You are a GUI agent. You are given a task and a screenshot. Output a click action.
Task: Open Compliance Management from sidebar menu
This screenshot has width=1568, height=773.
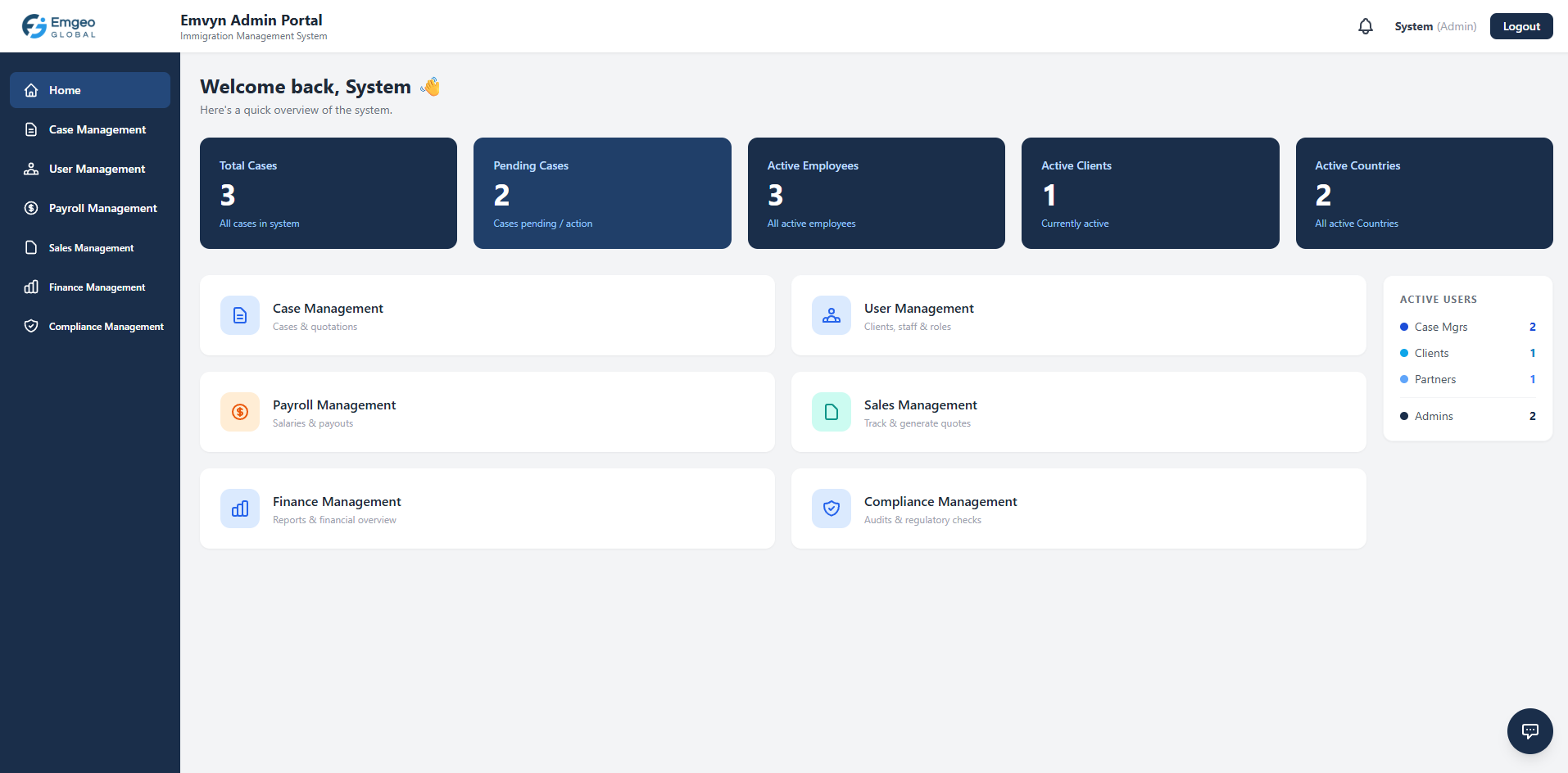tap(90, 326)
